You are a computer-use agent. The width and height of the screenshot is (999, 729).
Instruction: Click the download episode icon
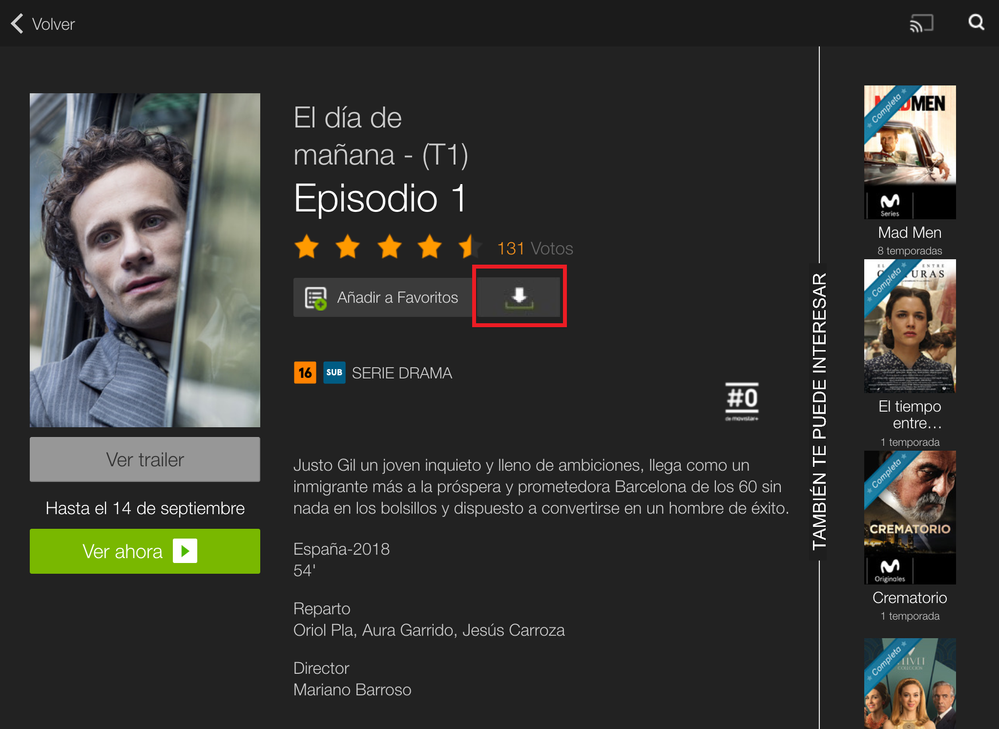point(519,297)
